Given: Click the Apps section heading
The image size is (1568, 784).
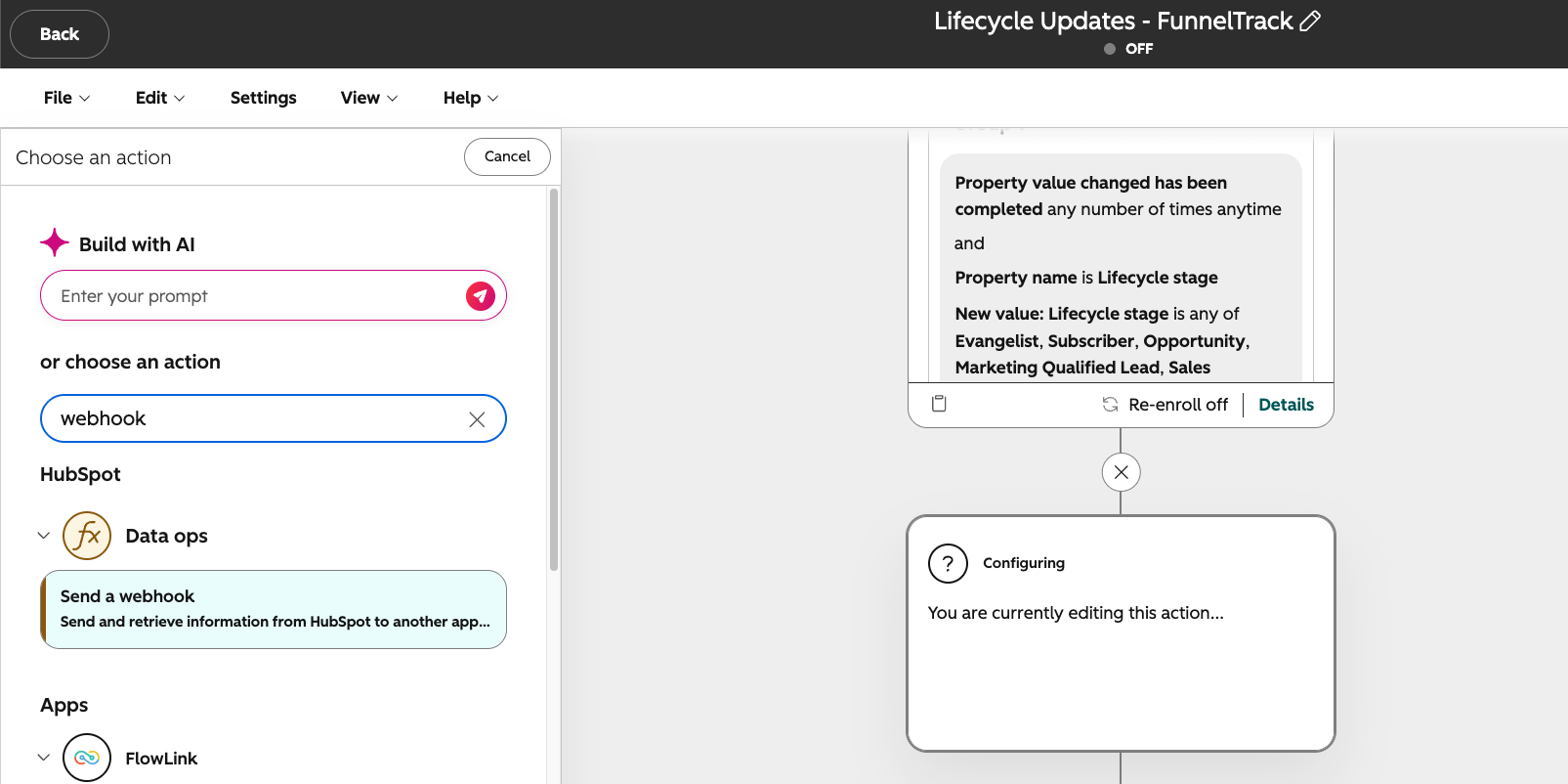Looking at the screenshot, I should pyautogui.click(x=64, y=705).
